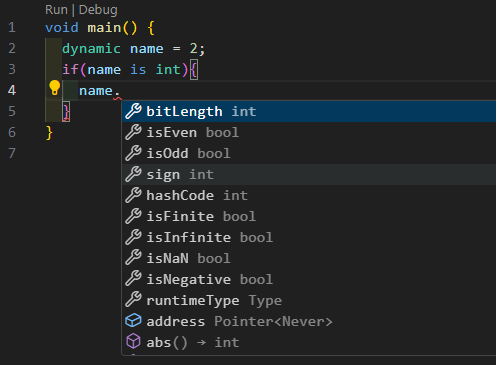The image size is (496, 365).
Task: Click the wrench icon beside isFinite
Action: point(133,216)
